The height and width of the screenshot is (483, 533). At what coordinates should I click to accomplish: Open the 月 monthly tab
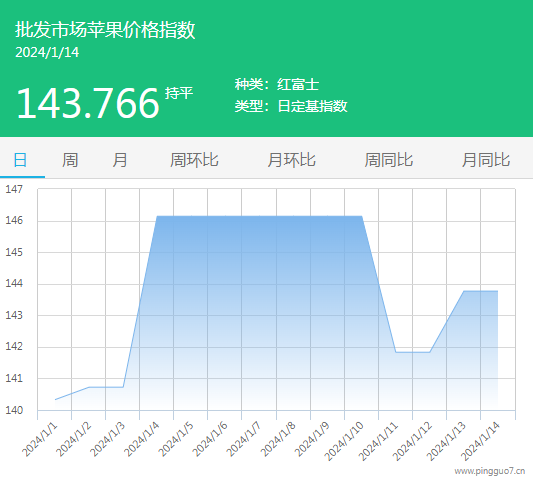[120, 160]
